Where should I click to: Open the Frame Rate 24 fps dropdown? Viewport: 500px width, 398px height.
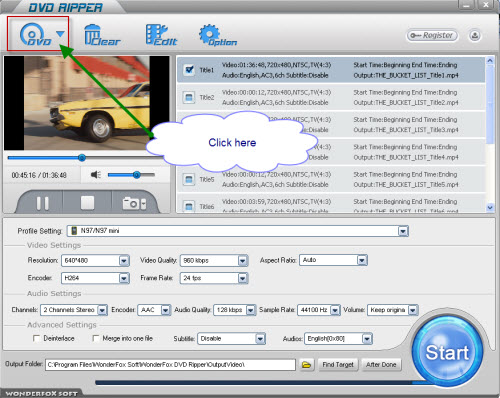click(x=243, y=278)
